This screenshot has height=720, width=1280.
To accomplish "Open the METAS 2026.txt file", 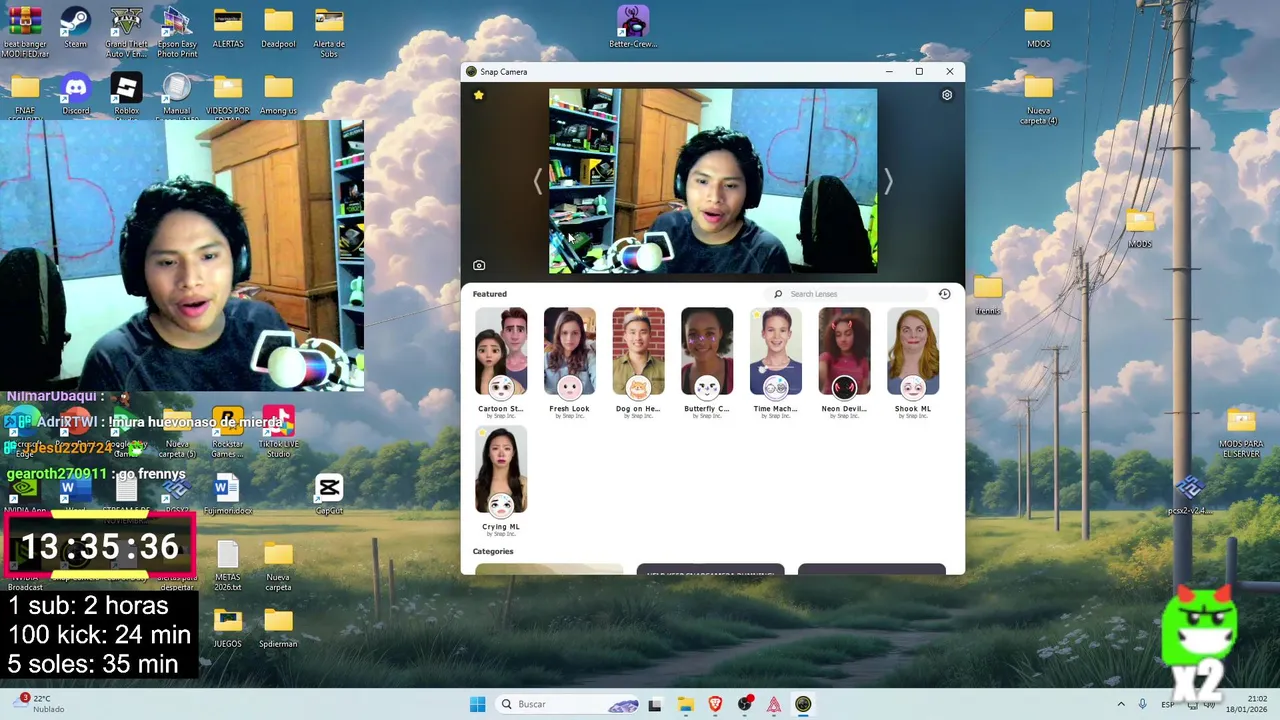I will (227, 566).
